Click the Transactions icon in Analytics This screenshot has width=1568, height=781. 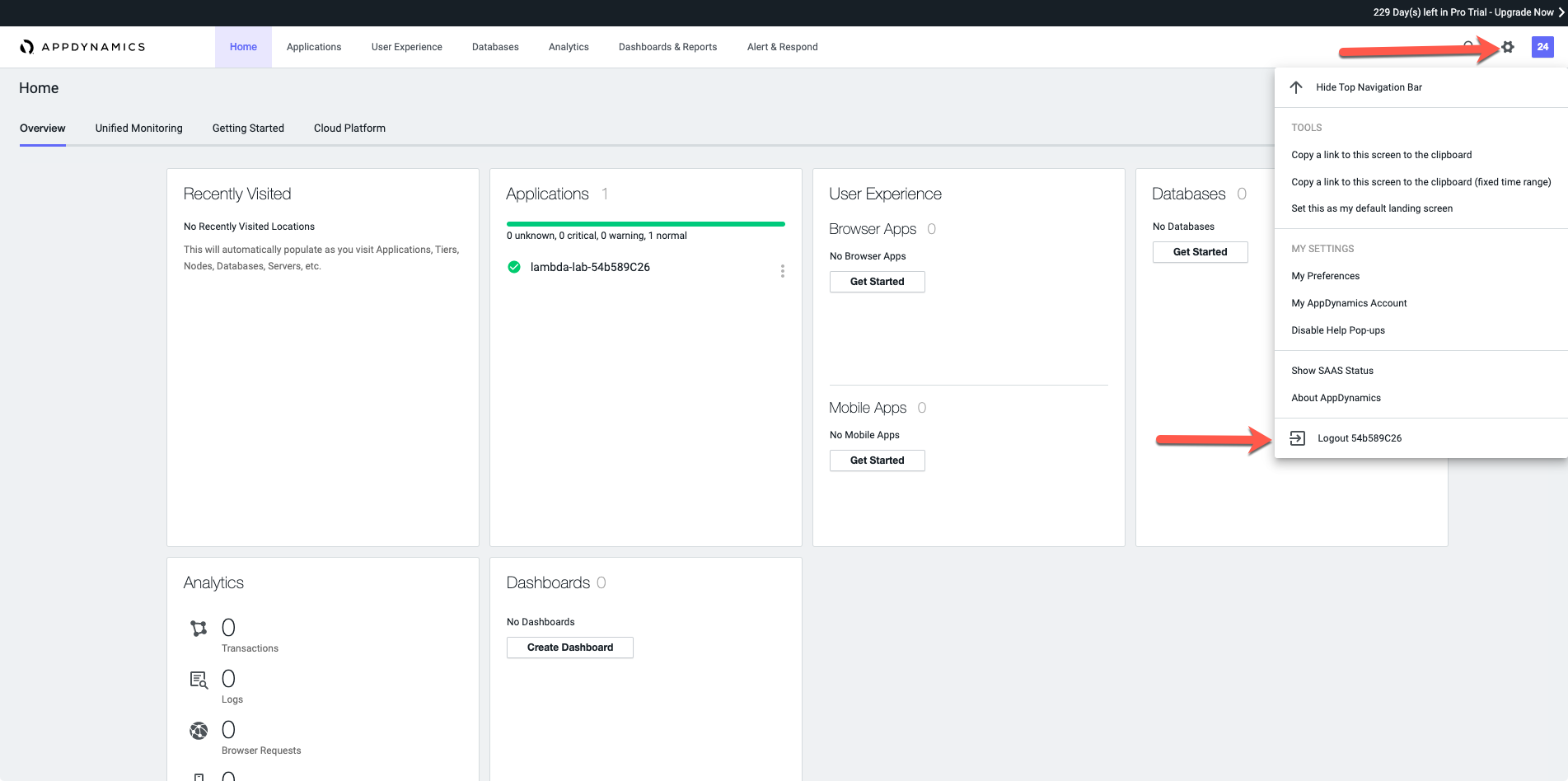pyautogui.click(x=199, y=629)
